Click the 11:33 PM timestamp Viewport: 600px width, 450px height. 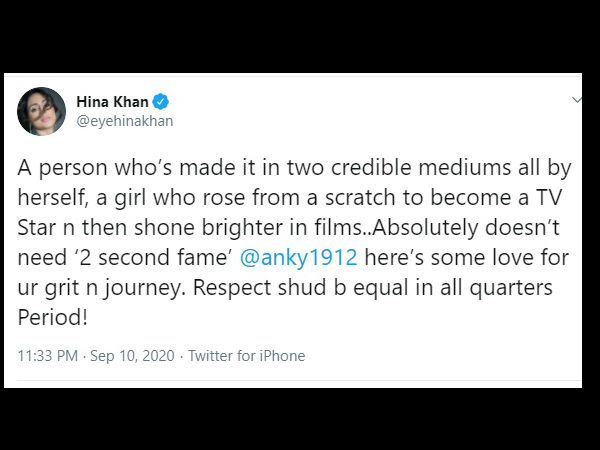coord(48,356)
